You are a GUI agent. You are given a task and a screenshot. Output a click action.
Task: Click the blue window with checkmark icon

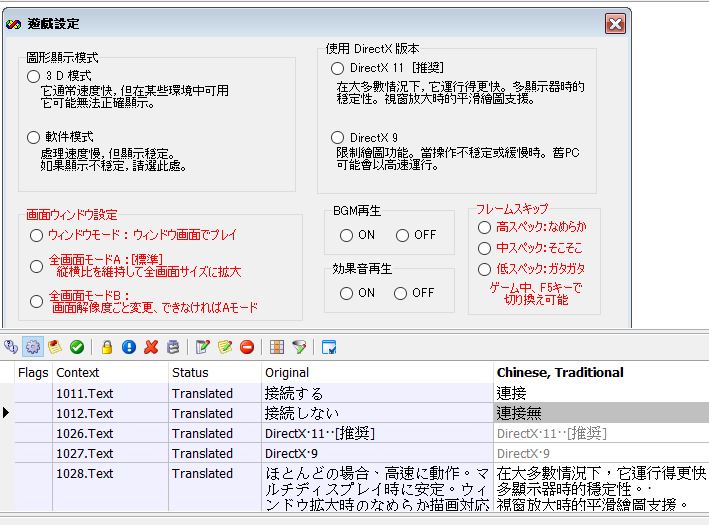329,347
